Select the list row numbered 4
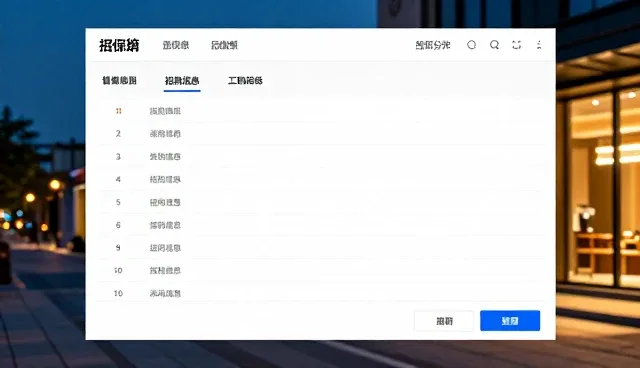 tap(320, 180)
